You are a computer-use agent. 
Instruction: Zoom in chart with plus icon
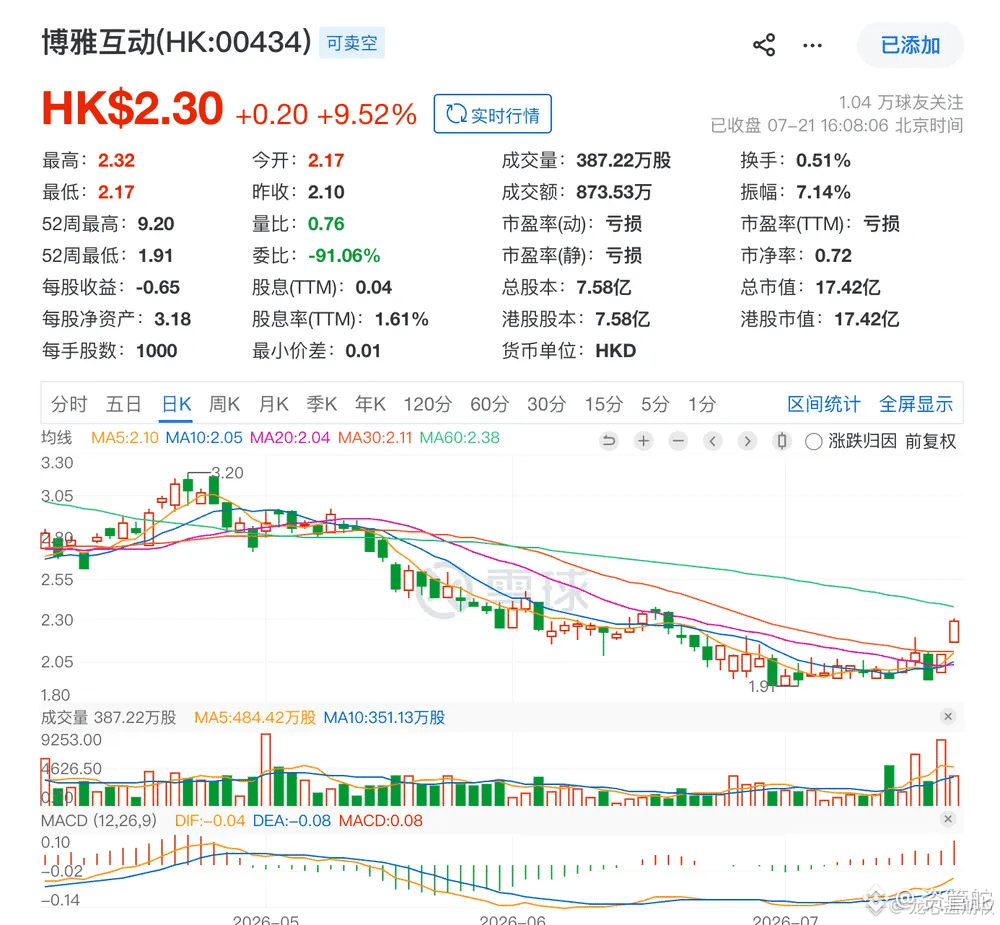pos(643,441)
